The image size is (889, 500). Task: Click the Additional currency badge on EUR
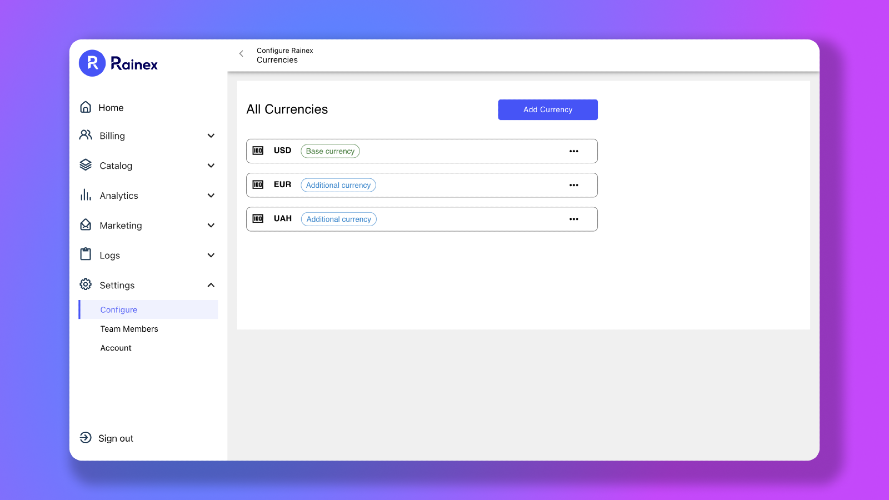pos(338,185)
